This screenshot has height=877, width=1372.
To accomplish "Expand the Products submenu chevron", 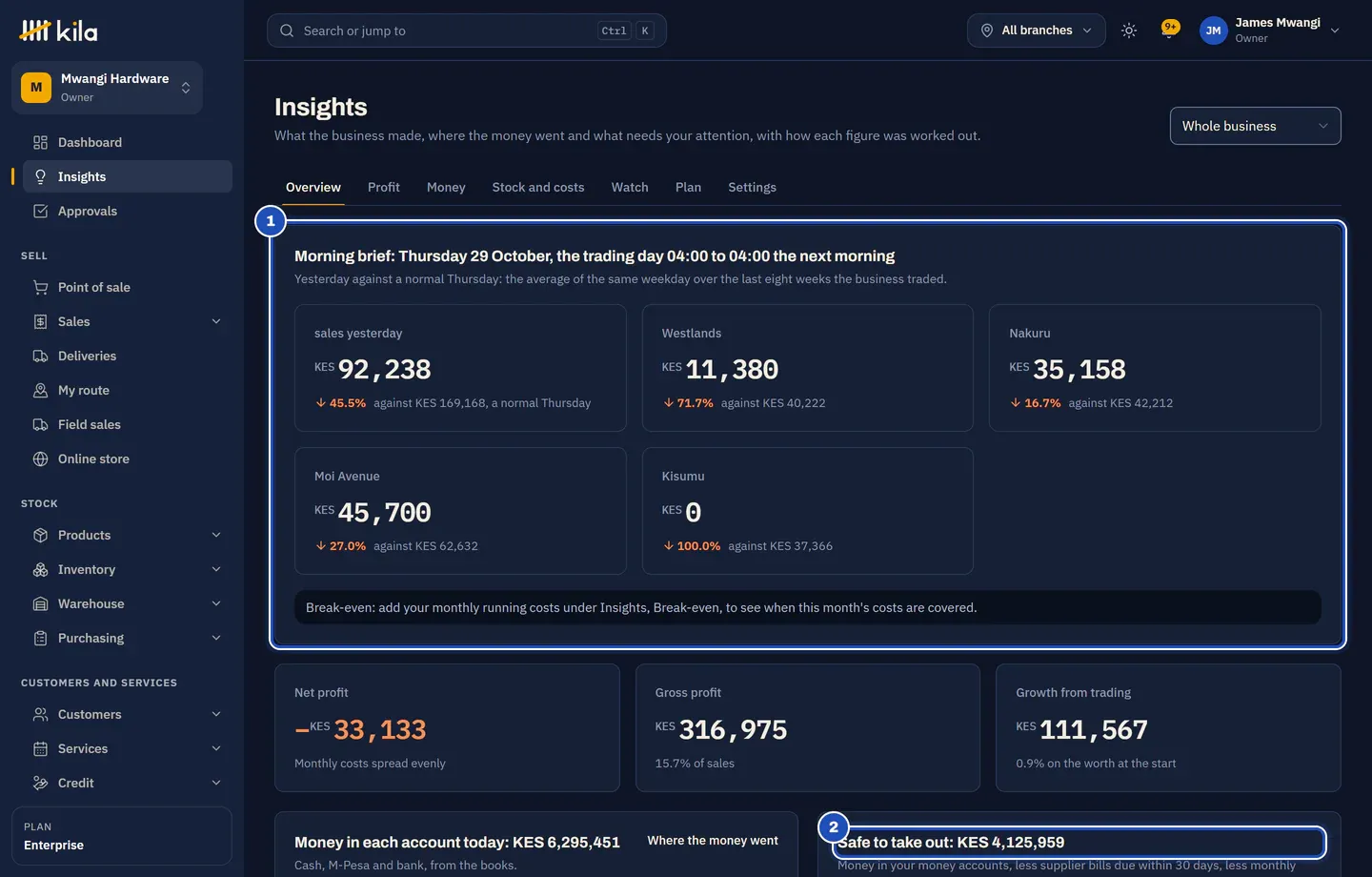I will pos(216,536).
